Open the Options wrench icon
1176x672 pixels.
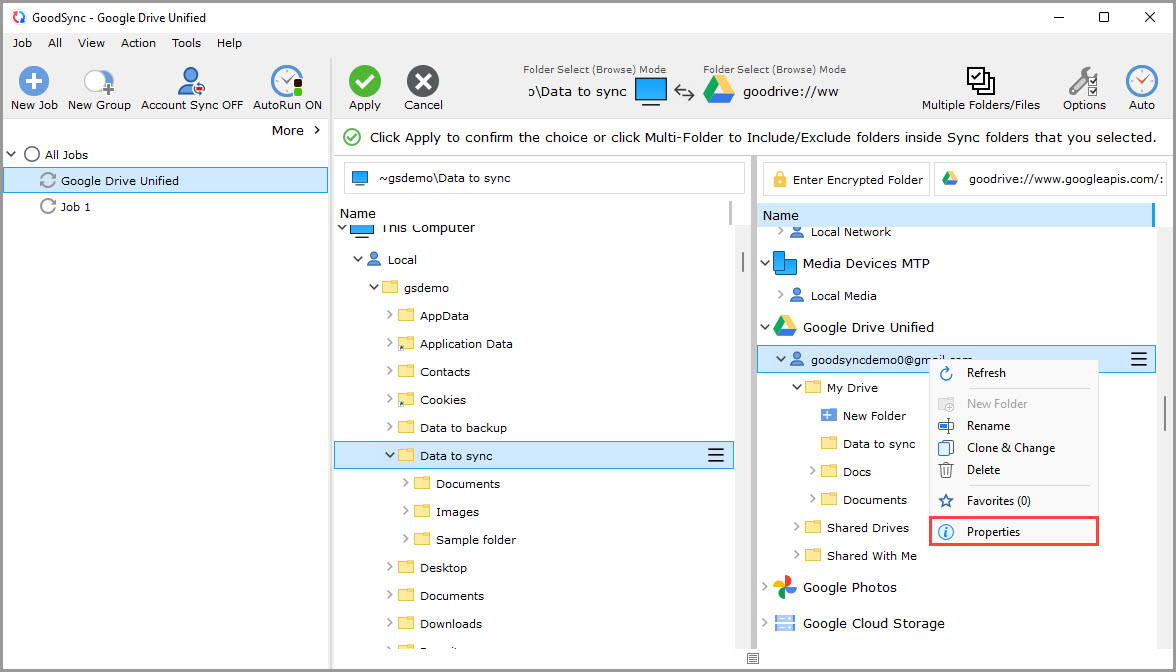(1084, 81)
